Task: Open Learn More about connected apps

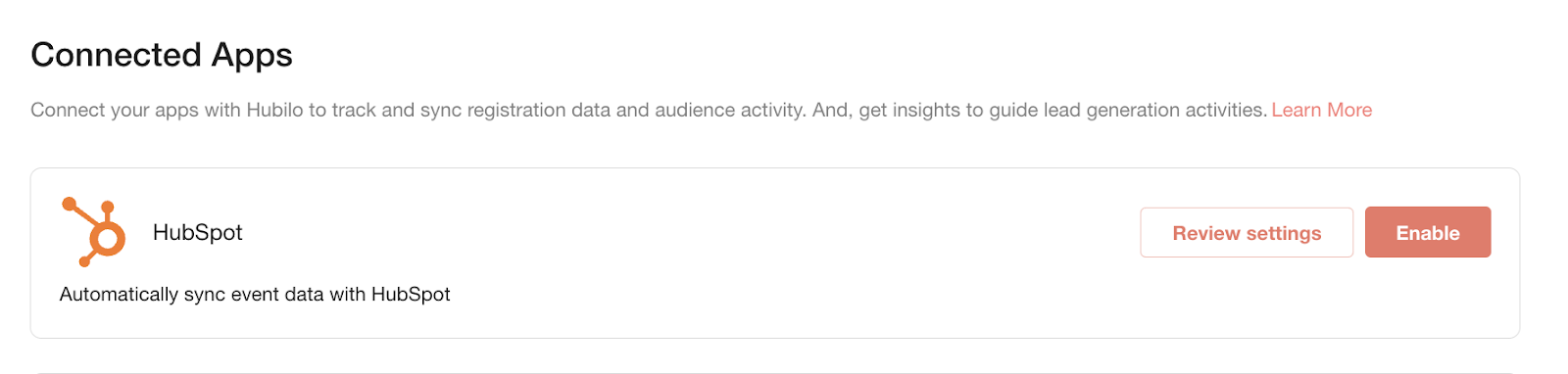Action: (x=1321, y=110)
